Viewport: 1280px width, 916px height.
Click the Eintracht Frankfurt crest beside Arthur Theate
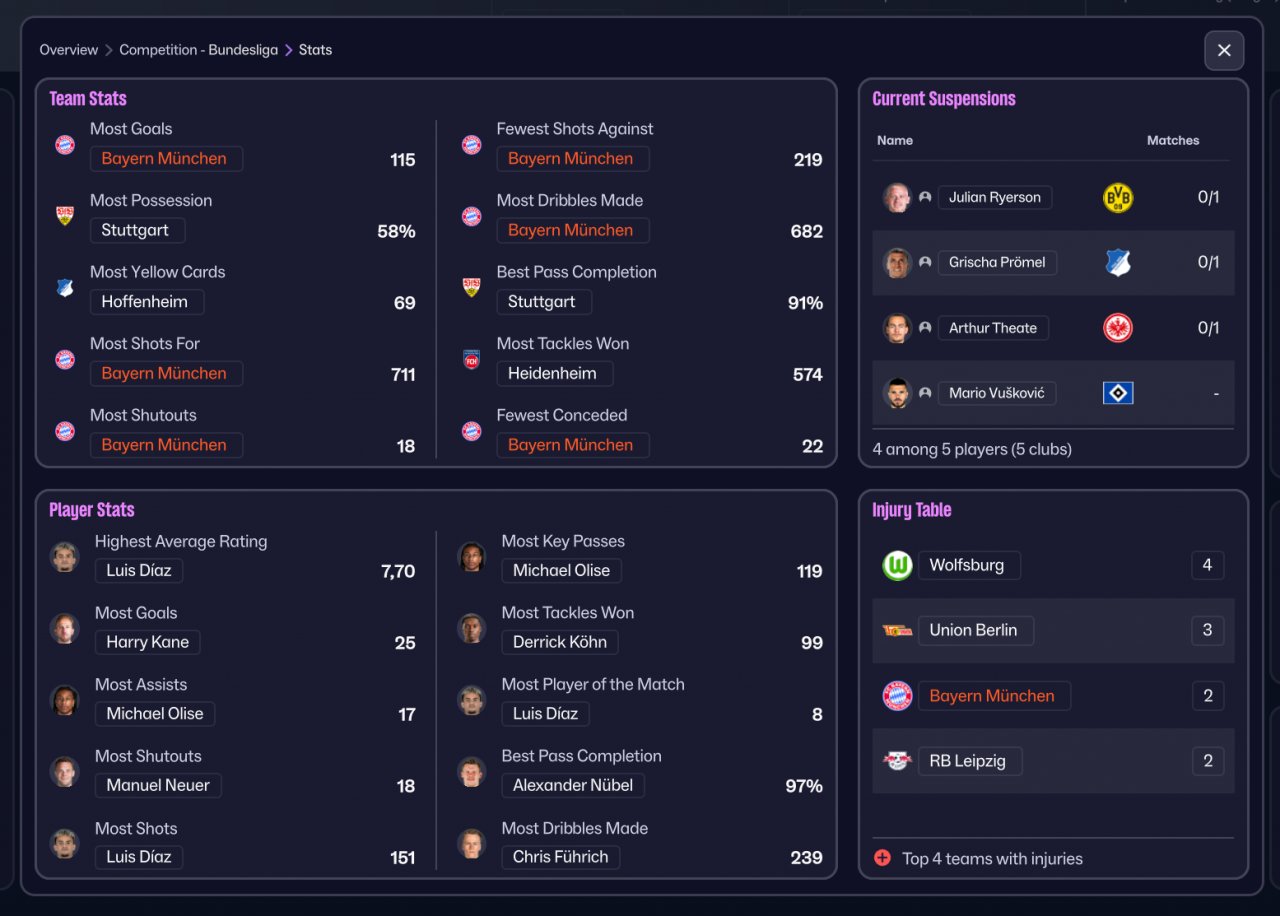click(x=1117, y=328)
